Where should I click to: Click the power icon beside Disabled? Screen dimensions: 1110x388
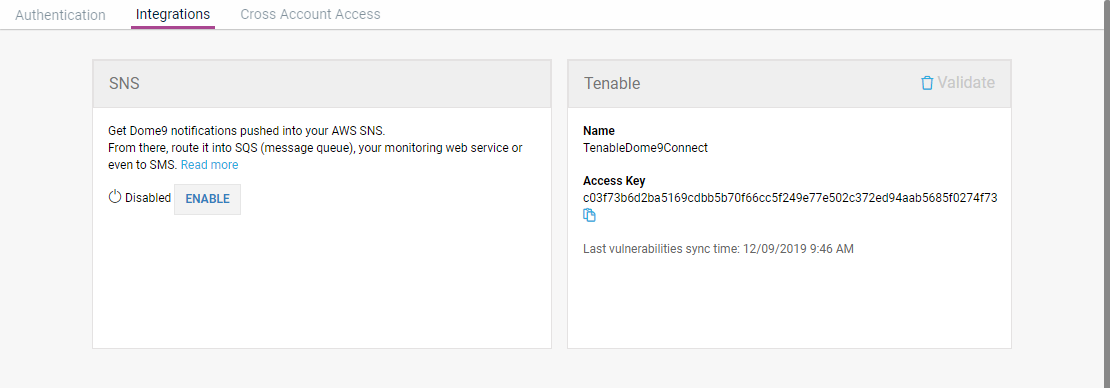pos(115,197)
